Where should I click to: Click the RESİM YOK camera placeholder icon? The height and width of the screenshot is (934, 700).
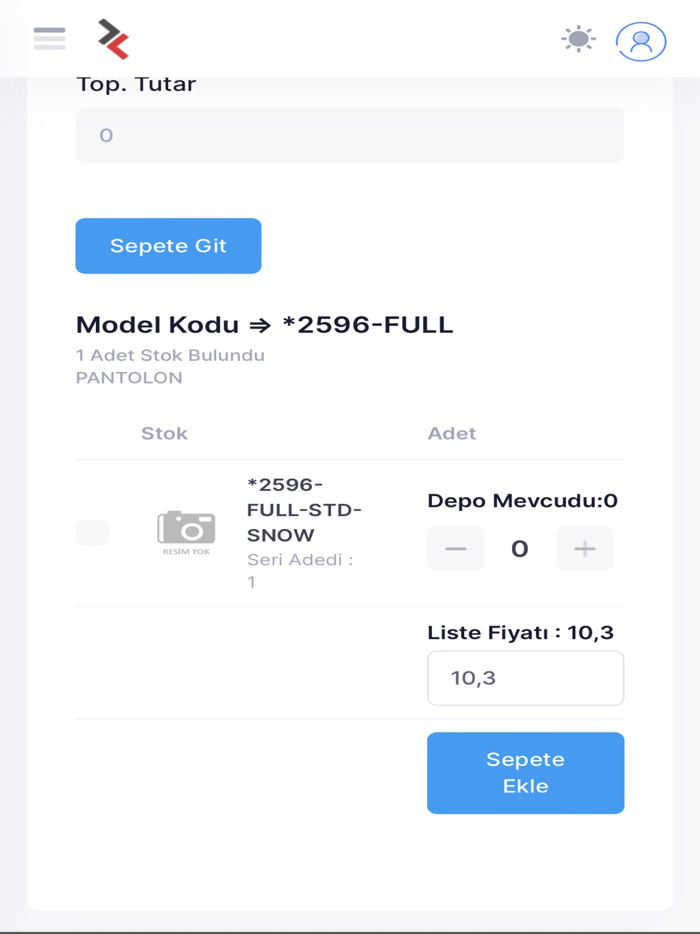185,531
